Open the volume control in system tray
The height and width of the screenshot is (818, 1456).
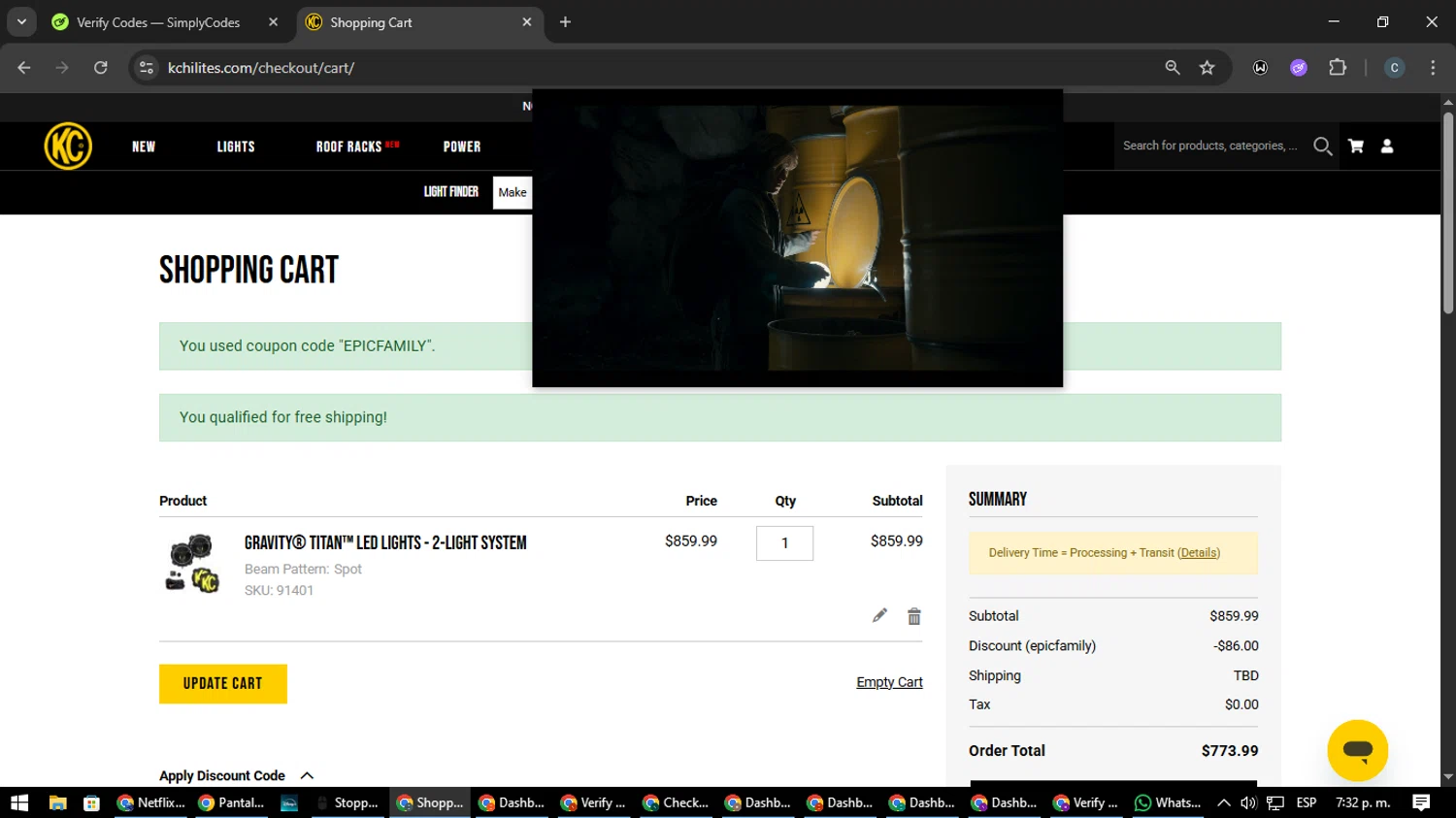pos(1248,802)
